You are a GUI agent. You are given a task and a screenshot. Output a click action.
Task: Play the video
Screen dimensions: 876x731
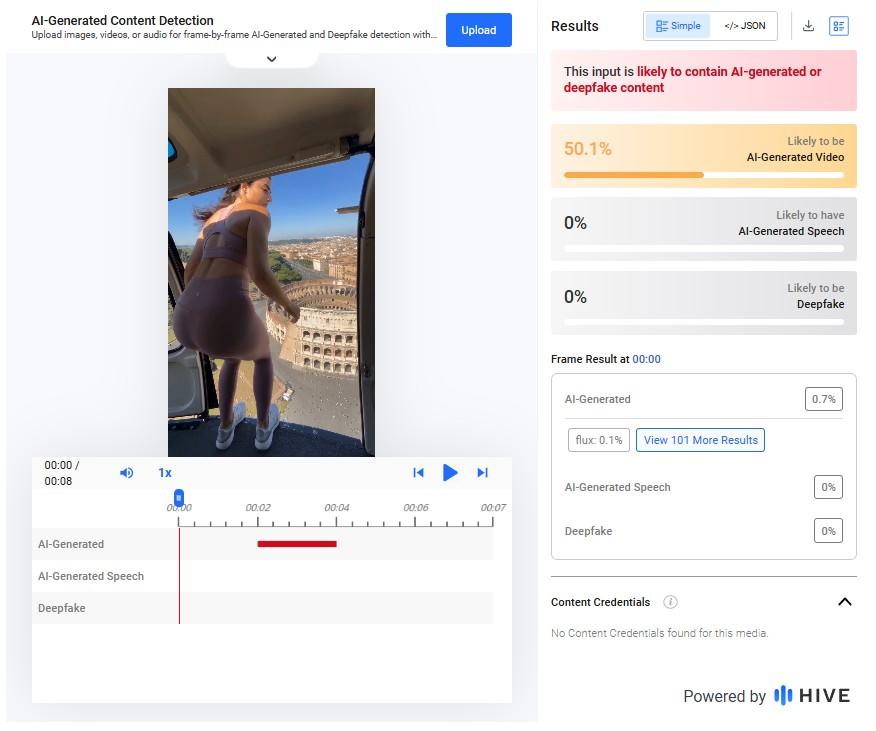450,473
